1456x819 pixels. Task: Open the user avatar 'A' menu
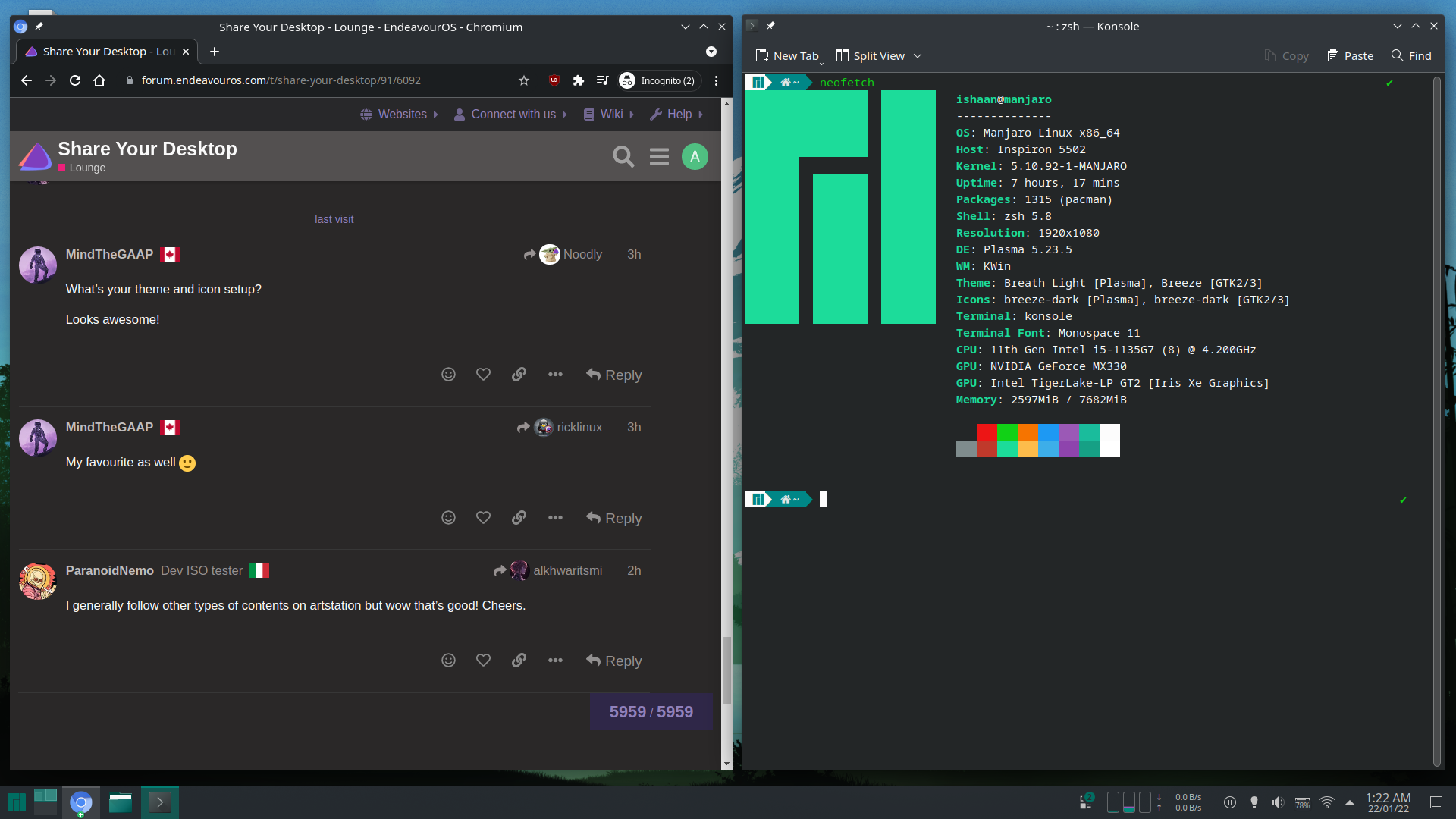click(695, 157)
